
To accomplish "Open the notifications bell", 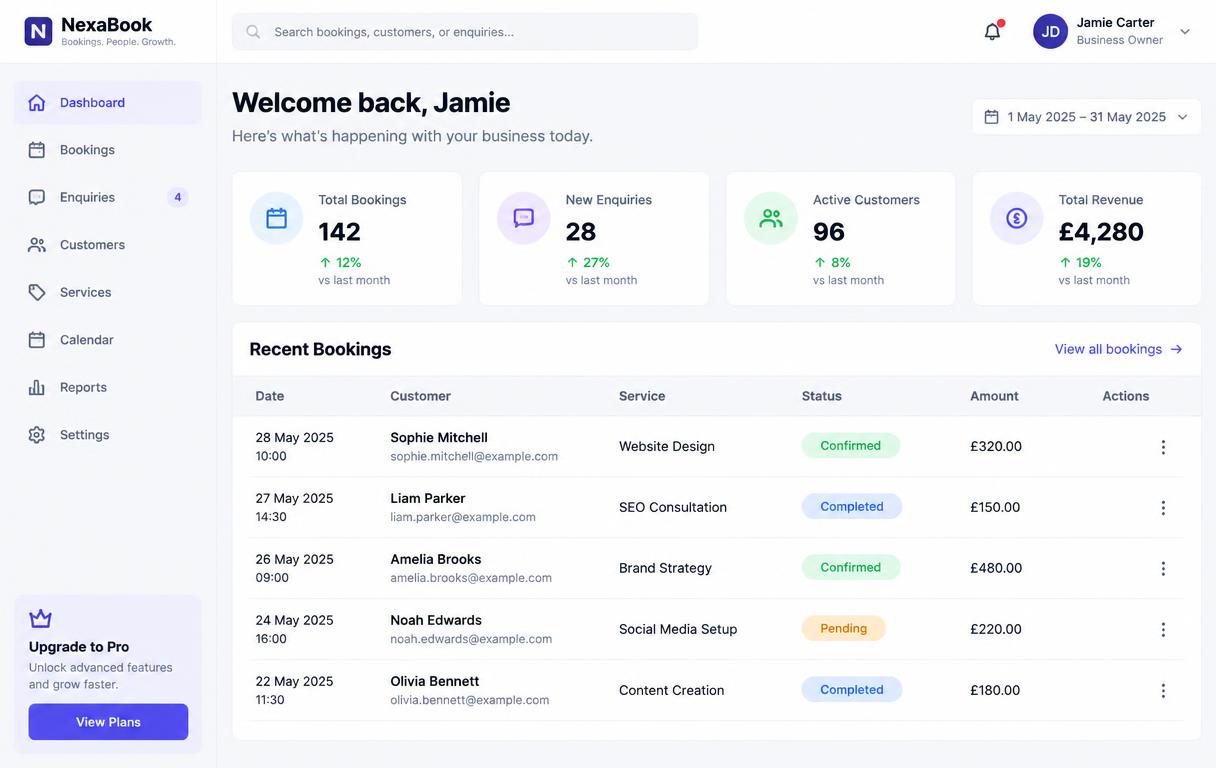I will click(x=992, y=31).
